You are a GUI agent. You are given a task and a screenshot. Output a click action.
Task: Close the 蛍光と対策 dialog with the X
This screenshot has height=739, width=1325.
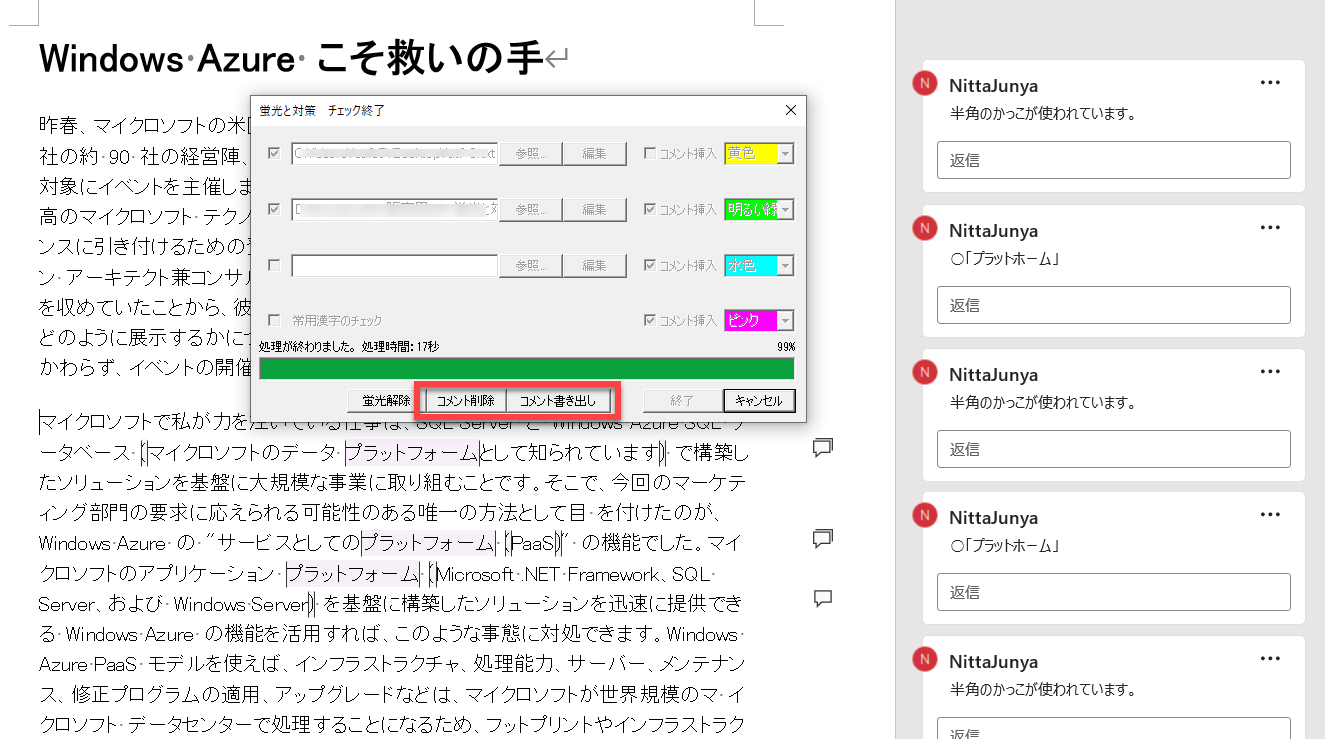coord(790,110)
